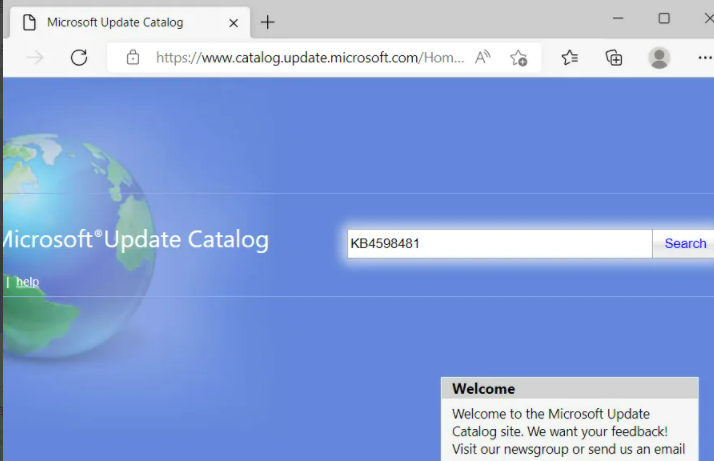Viewport: 714px width, 461px height.
Task: Reload the page with the refresh icon
Action: click(x=79, y=58)
